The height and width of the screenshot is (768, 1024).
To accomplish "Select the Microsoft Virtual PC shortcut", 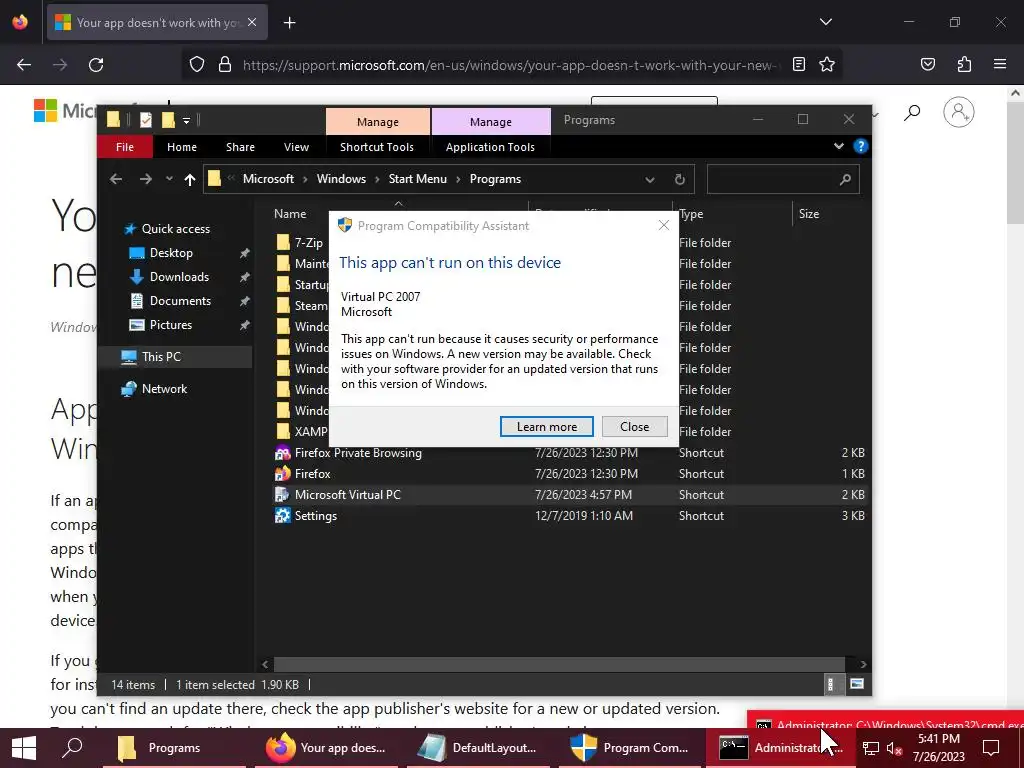I will [x=347, y=494].
